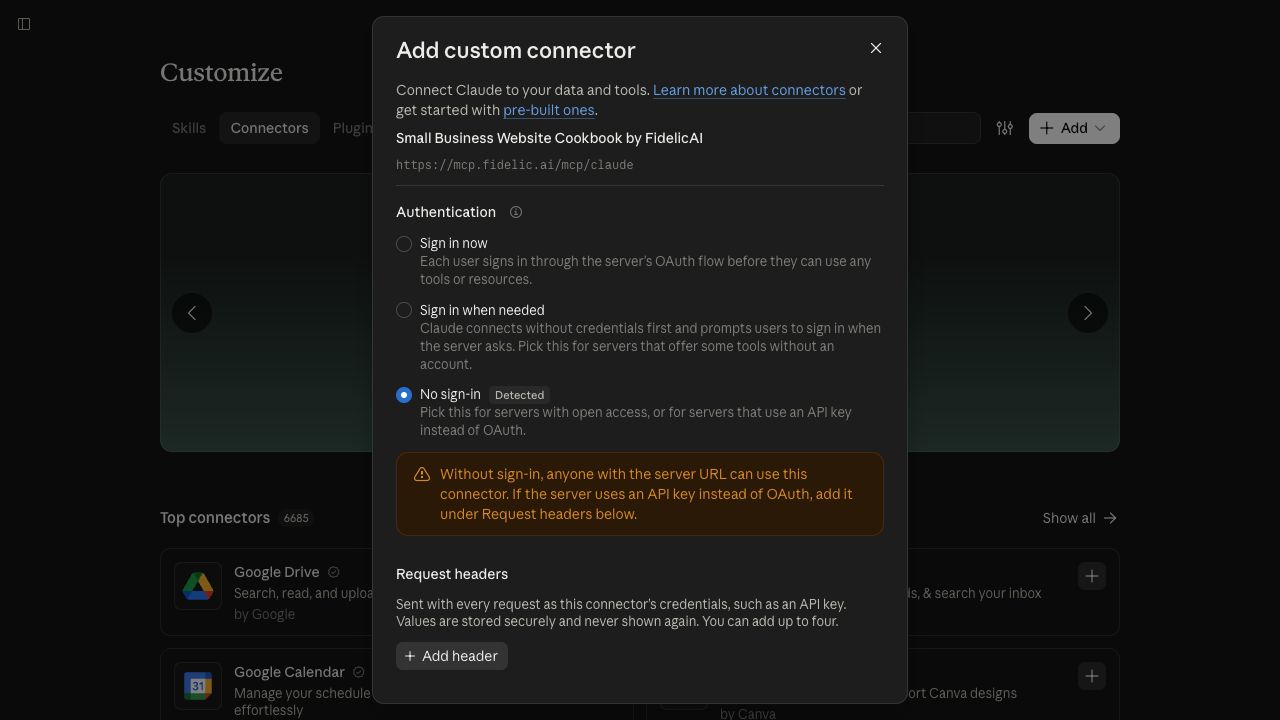Click the Customize page heading

[x=221, y=73]
